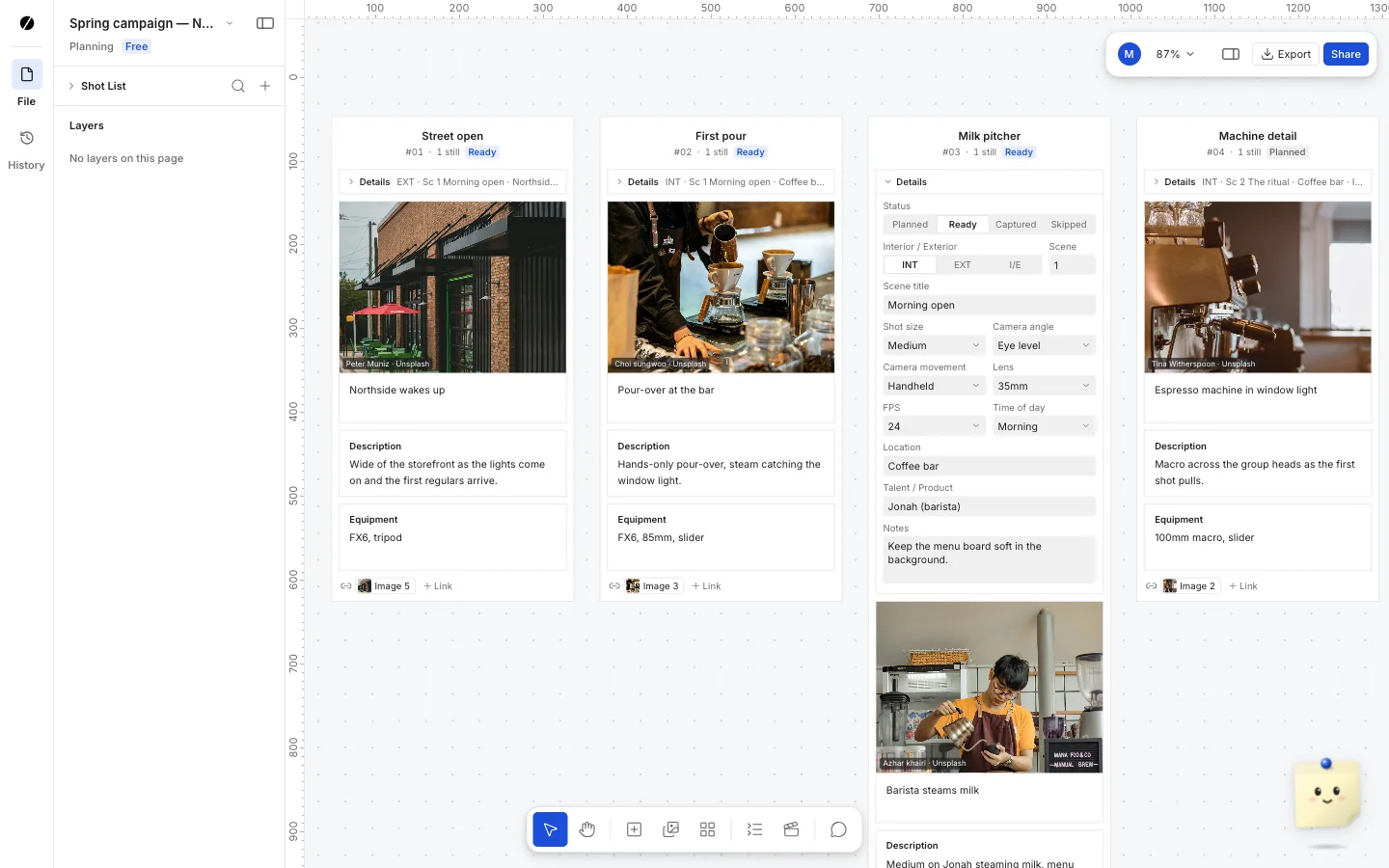Set status to Captured
Screen dimensions: 1389x868
pyautogui.click(x=1016, y=225)
